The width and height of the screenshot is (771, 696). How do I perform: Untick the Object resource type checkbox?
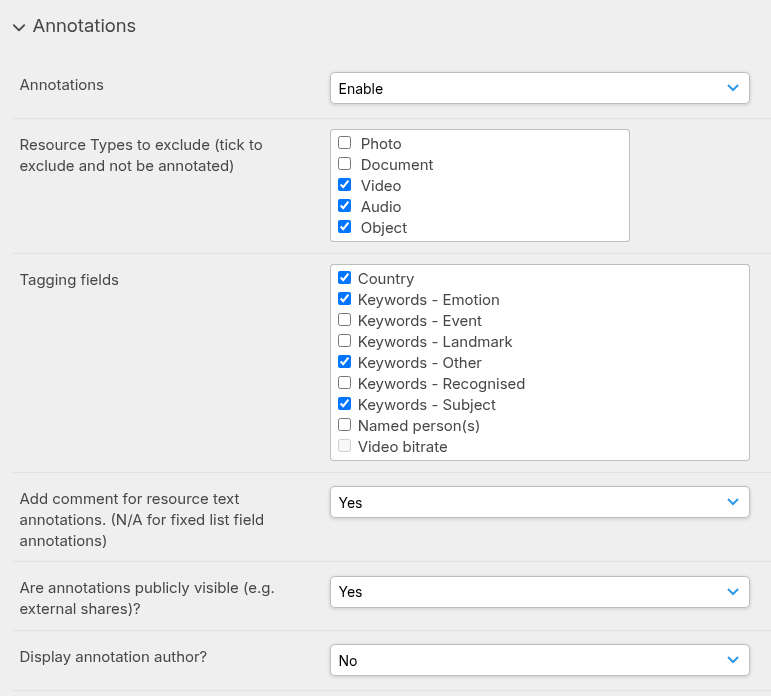(345, 227)
